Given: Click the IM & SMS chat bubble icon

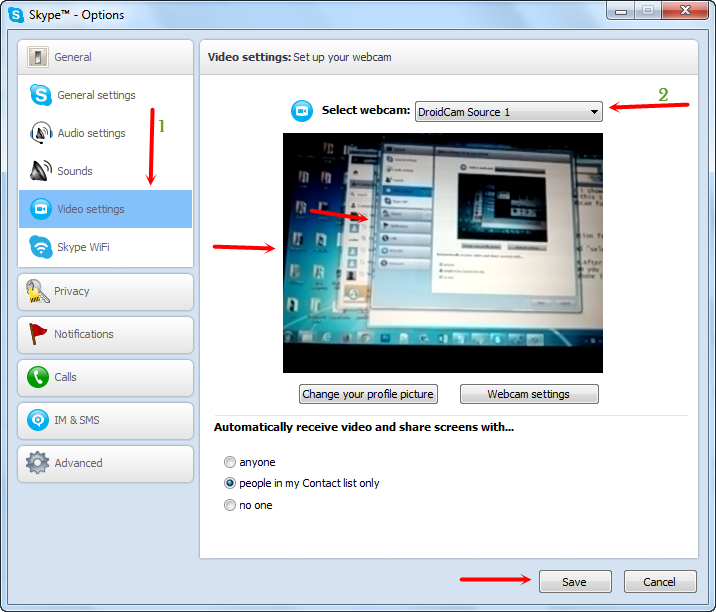Looking at the screenshot, I should click(x=37, y=420).
